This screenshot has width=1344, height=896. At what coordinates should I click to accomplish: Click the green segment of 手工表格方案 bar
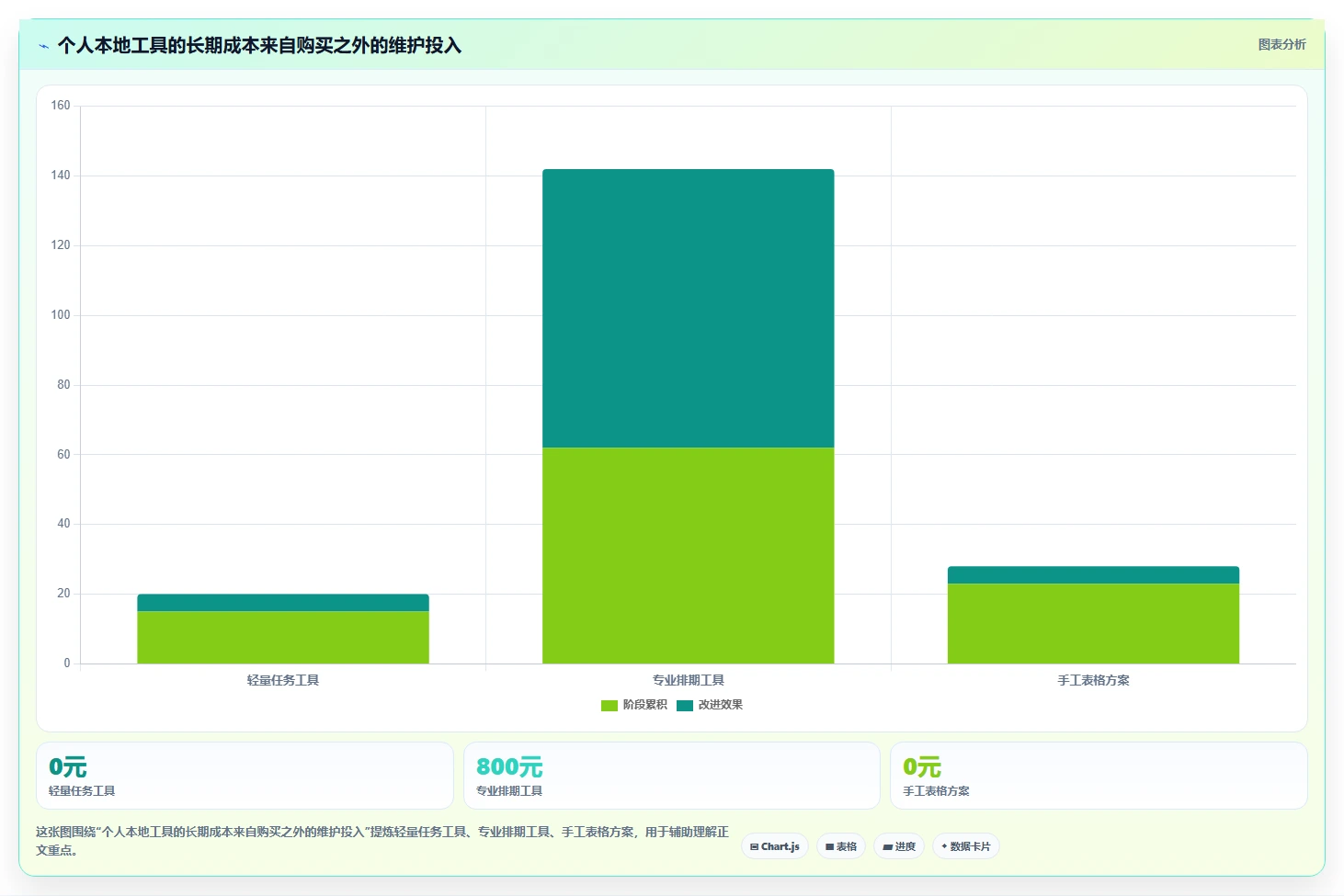pyautogui.click(x=1093, y=623)
